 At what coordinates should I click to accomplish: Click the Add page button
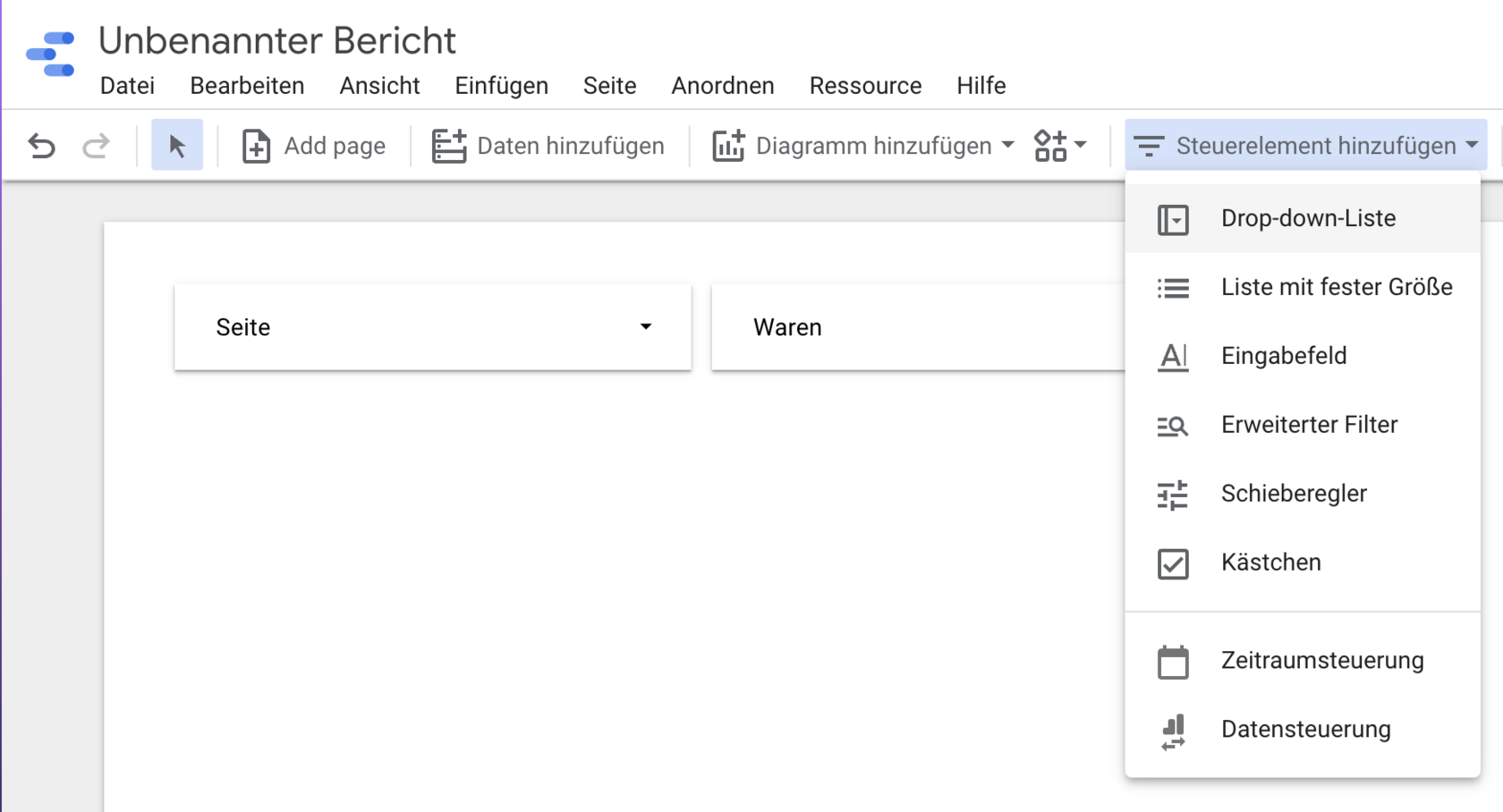tap(314, 145)
